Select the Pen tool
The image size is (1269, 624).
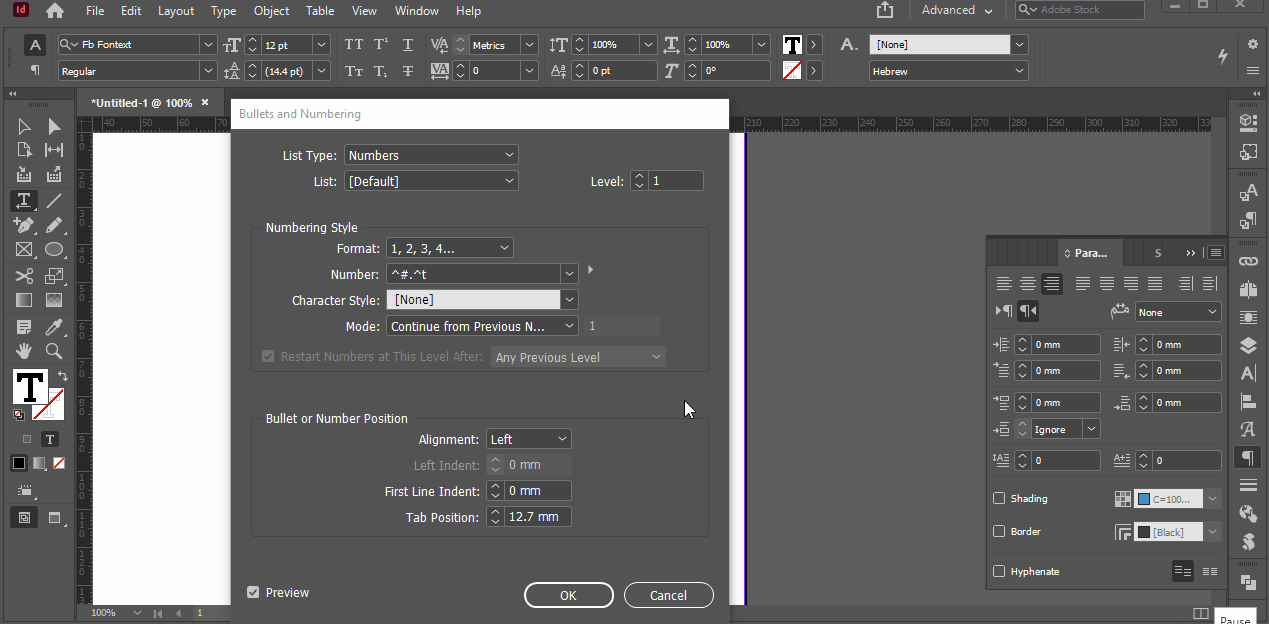(24, 225)
